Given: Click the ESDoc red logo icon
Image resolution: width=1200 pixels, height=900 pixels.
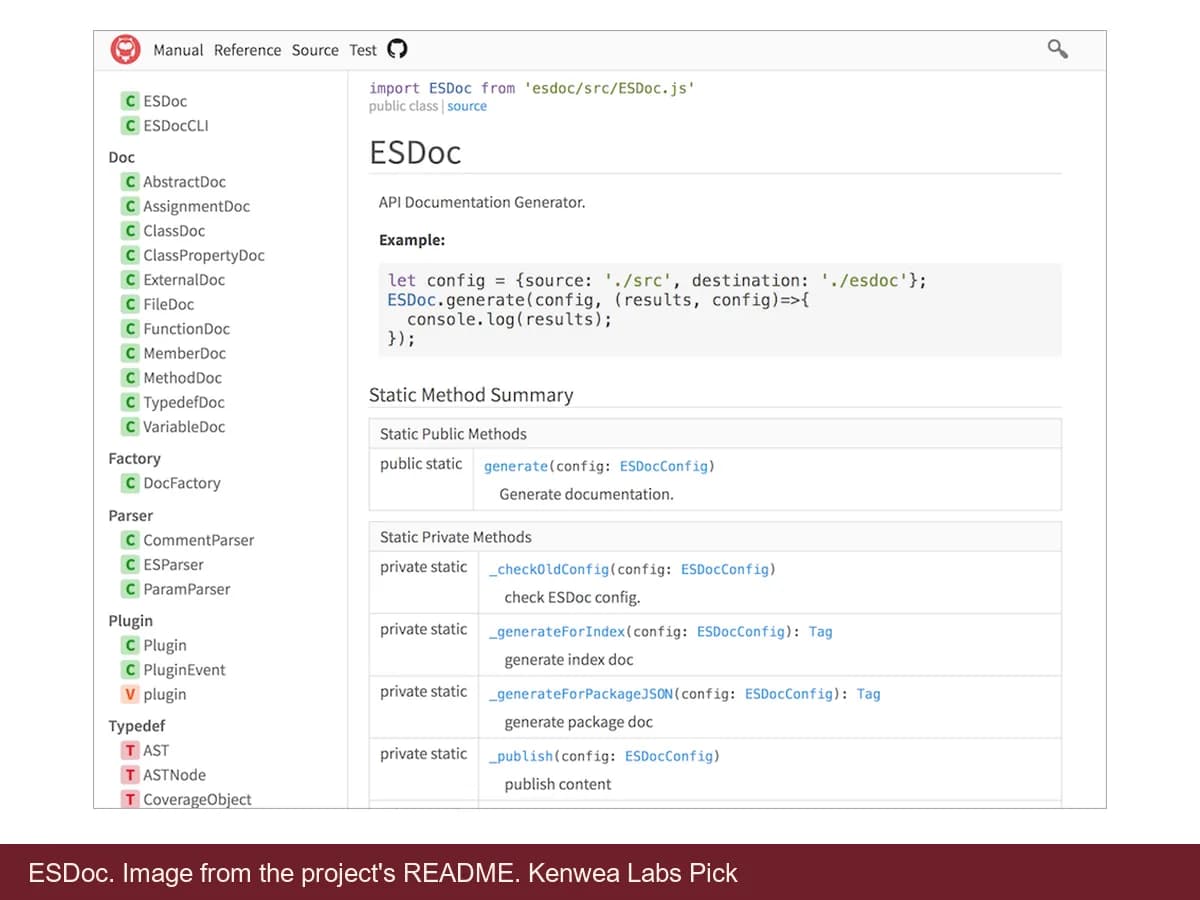Looking at the screenshot, I should 125,49.
